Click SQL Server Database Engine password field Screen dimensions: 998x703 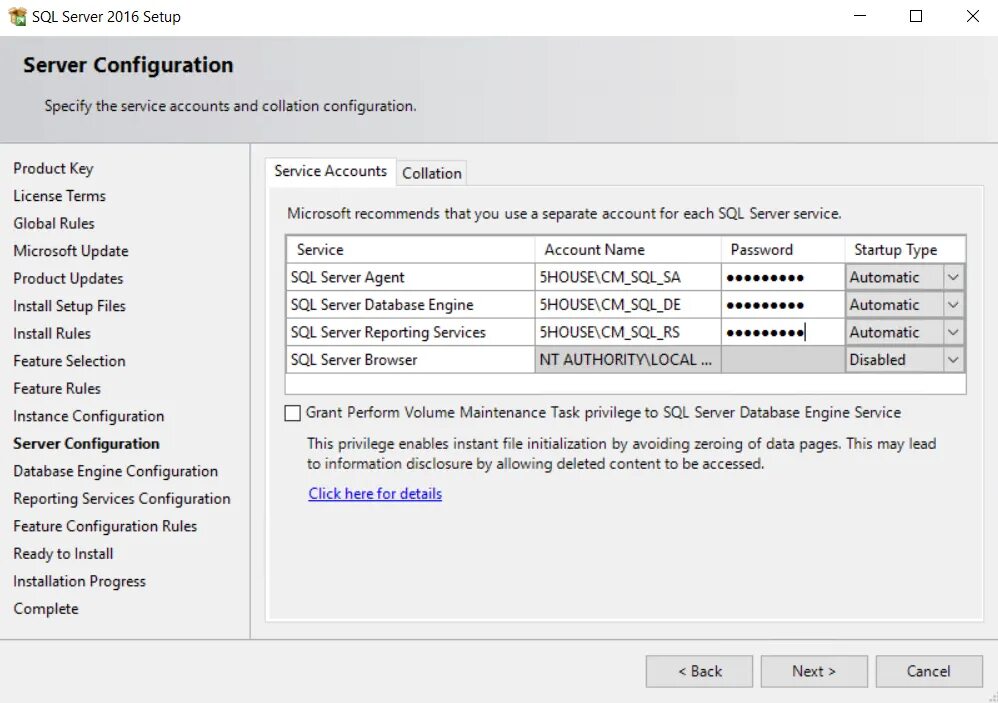tap(783, 305)
